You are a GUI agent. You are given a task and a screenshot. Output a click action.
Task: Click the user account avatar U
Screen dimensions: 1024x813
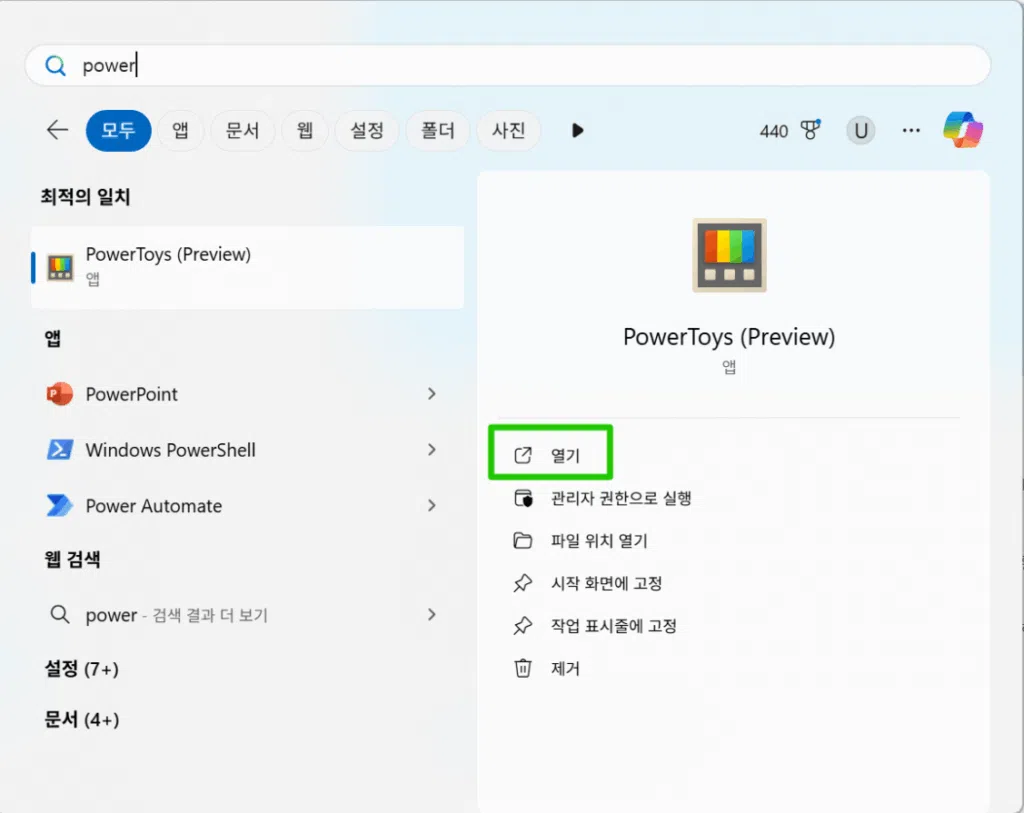(860, 130)
